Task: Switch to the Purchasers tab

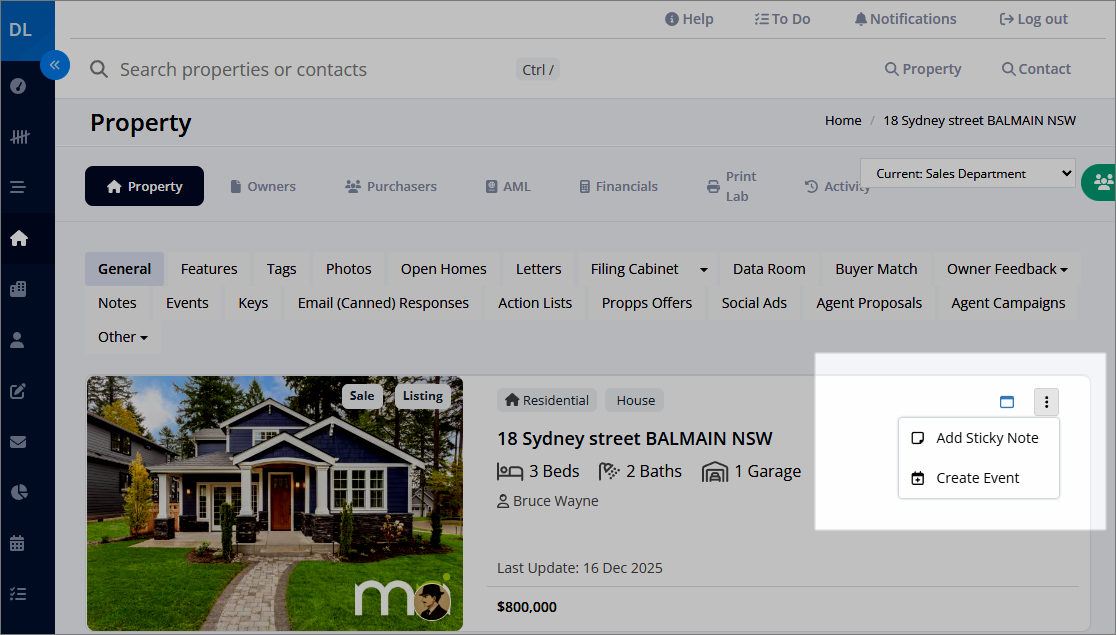Action: 391,187
